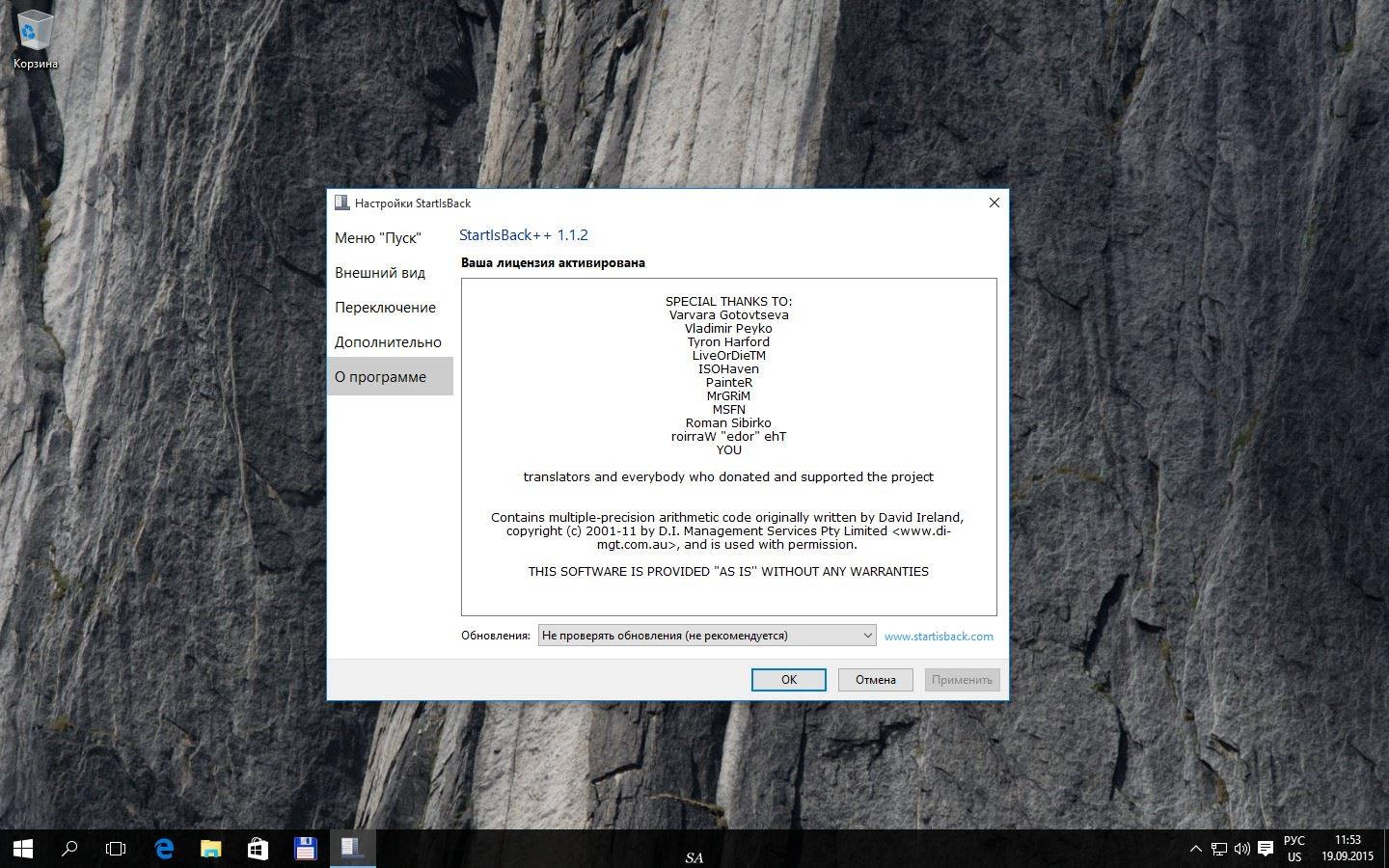Open www.startisback.com link
This screenshot has width=1389, height=868.
(x=939, y=637)
